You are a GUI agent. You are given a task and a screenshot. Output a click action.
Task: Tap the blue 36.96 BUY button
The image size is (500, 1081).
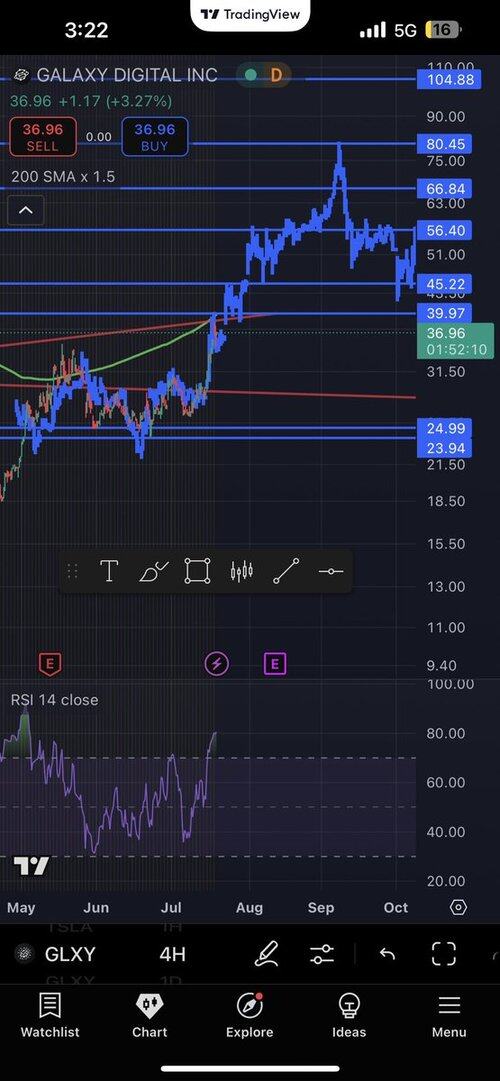[154, 137]
